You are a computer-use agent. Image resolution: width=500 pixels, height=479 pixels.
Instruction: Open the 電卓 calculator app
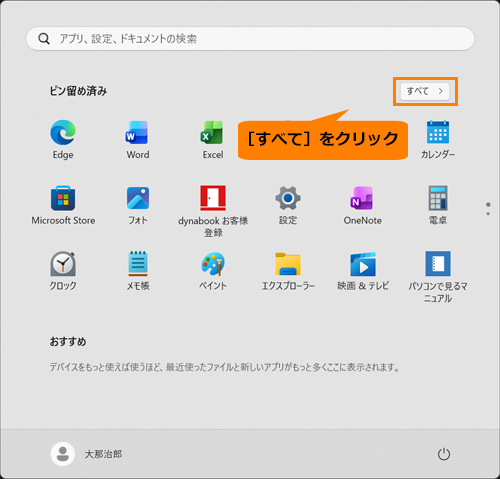pyautogui.click(x=438, y=205)
